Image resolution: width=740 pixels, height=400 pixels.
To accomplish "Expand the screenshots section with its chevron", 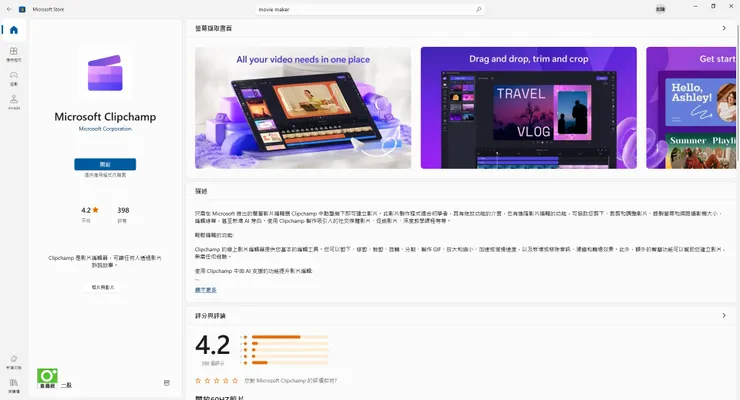I will click(x=724, y=28).
